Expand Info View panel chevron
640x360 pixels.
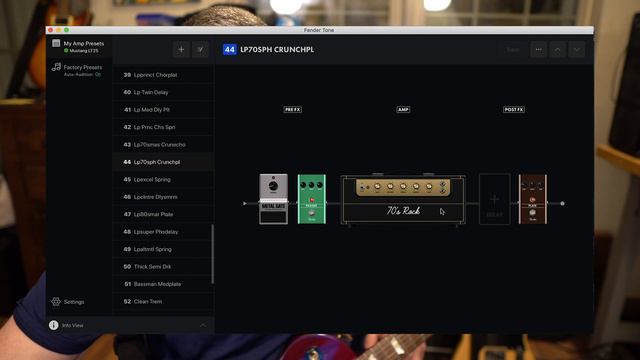(x=203, y=325)
